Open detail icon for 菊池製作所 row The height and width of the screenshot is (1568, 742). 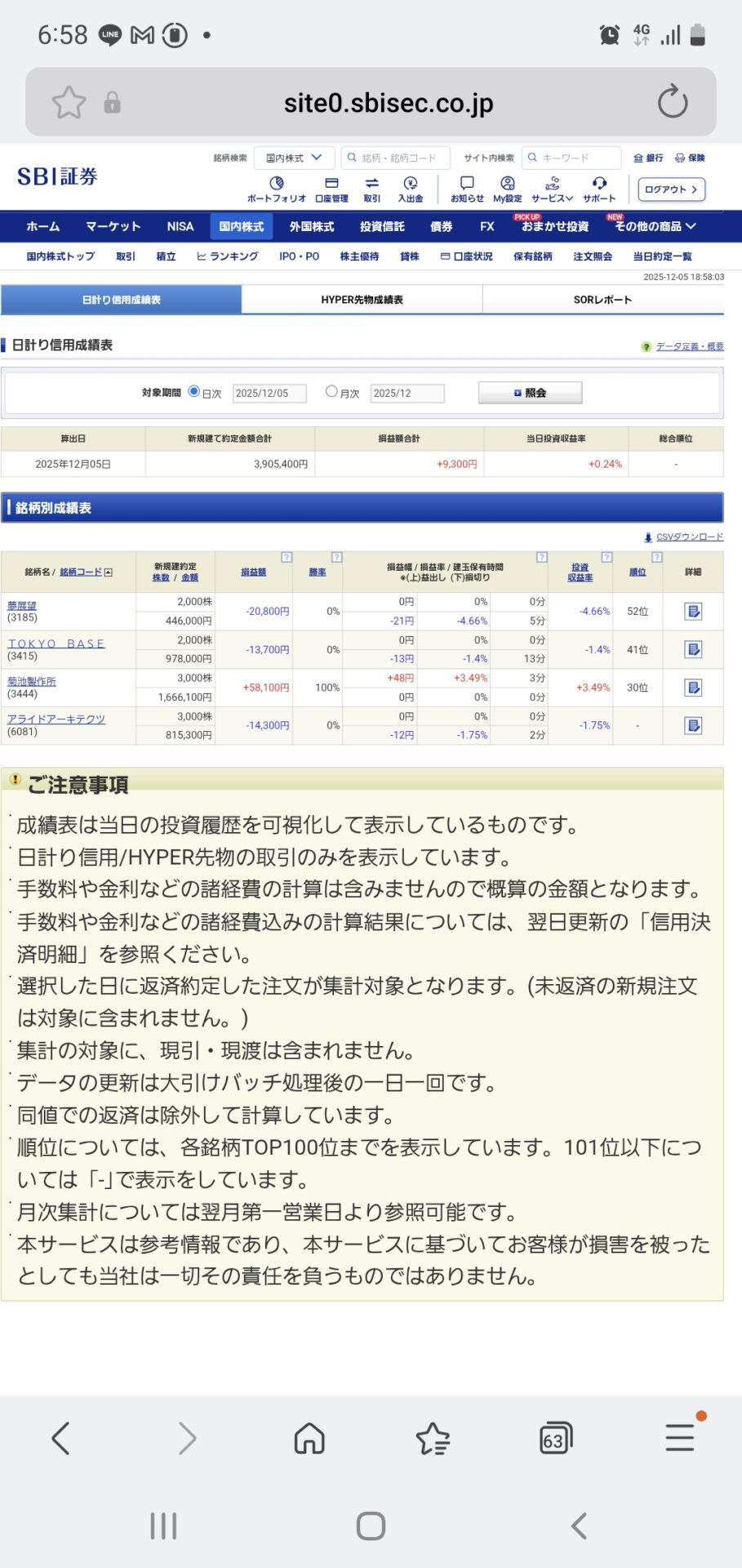click(x=693, y=688)
